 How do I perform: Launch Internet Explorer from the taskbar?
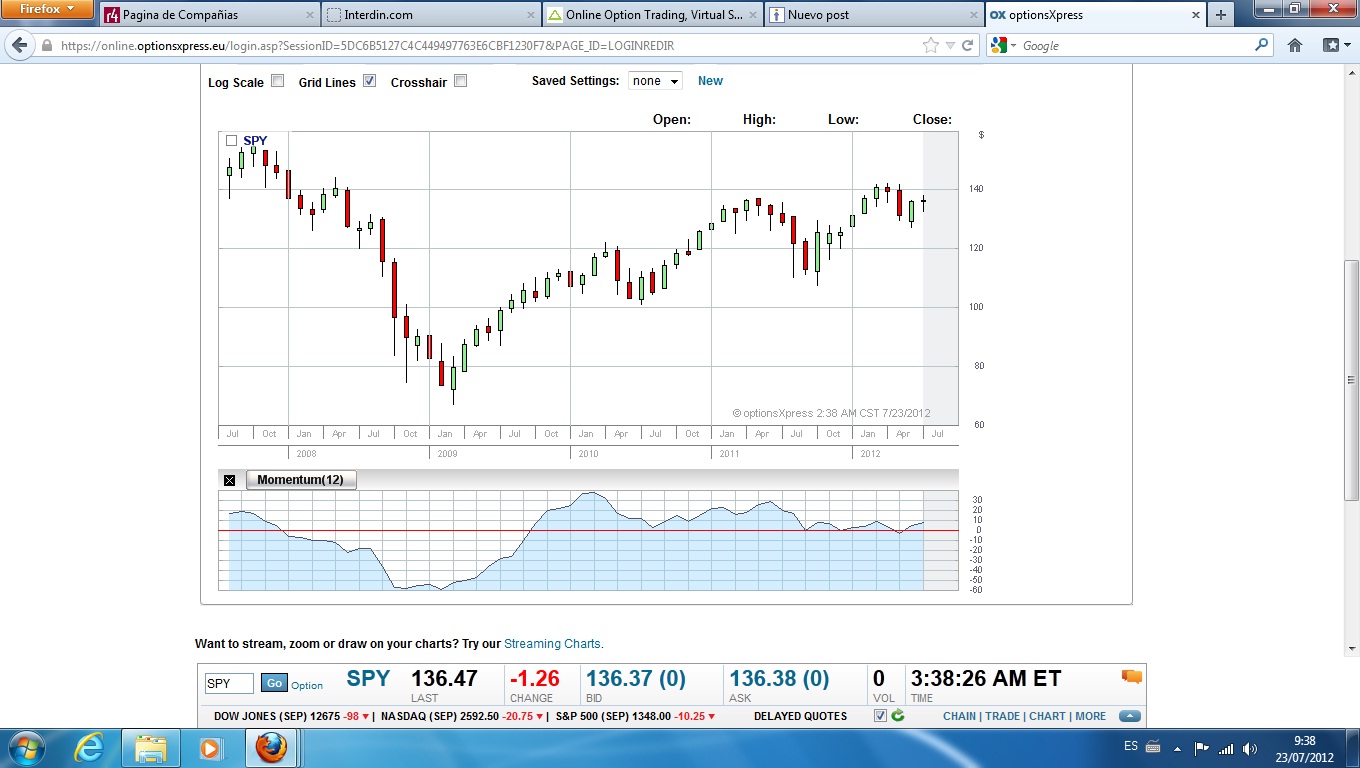(x=90, y=747)
